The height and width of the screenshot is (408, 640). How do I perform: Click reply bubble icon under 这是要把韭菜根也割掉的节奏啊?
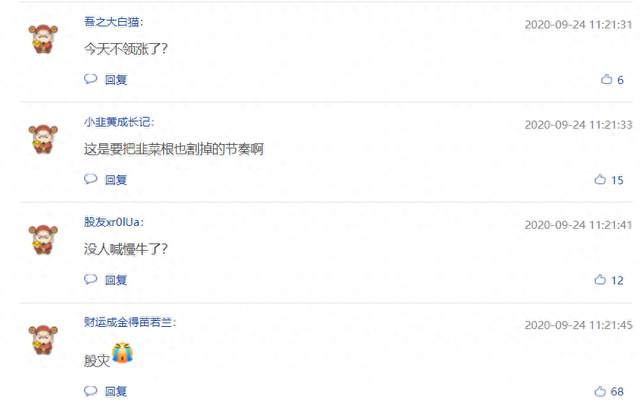pos(91,179)
